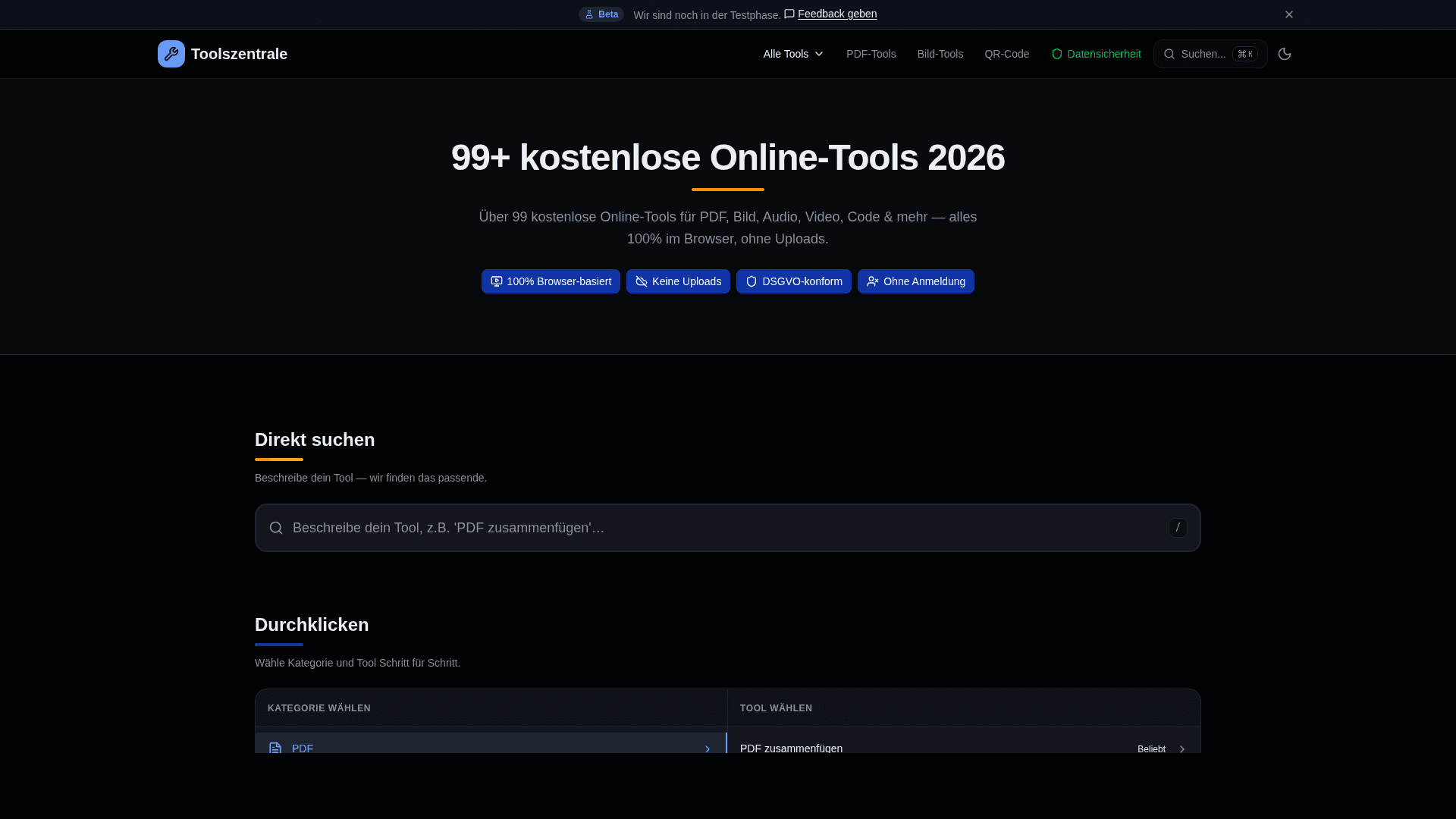The width and height of the screenshot is (1456, 819).
Task: Open the header Suchen... search box
Action: (x=1210, y=54)
